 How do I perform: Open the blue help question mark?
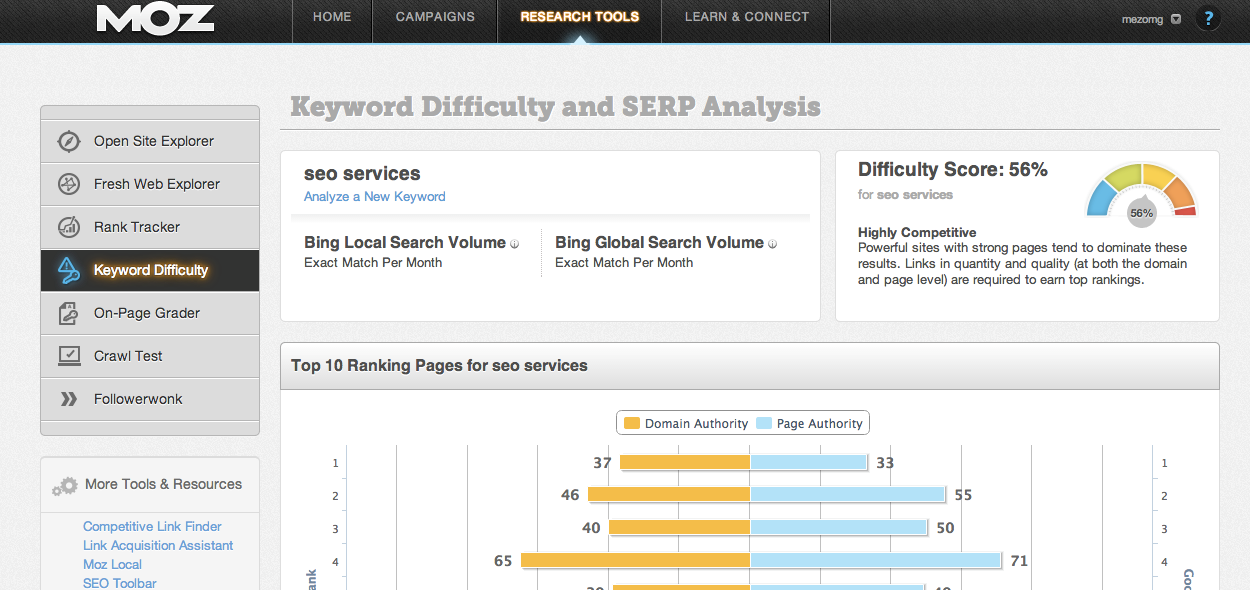(x=1208, y=18)
